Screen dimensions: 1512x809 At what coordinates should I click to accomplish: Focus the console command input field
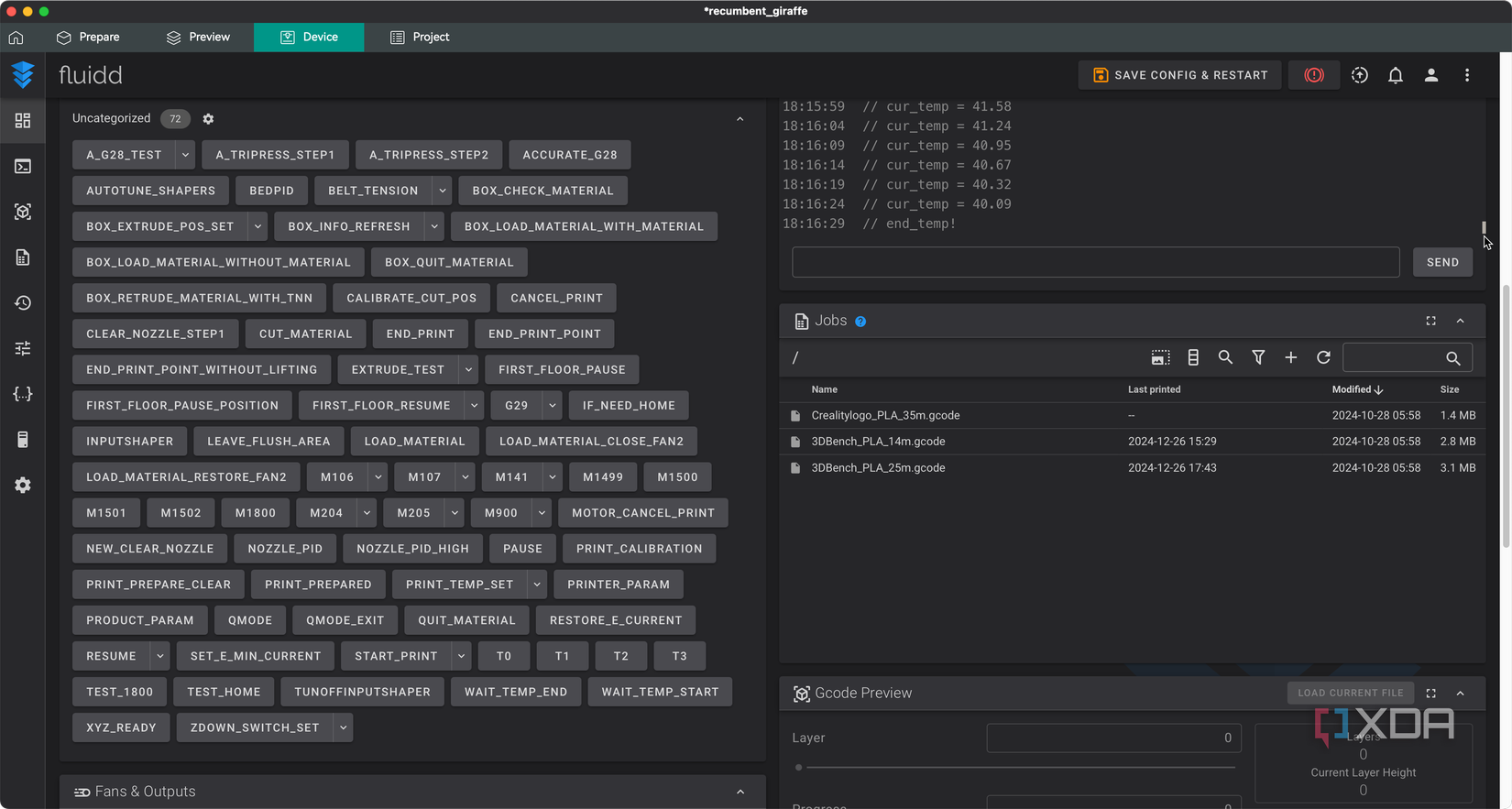click(1096, 262)
